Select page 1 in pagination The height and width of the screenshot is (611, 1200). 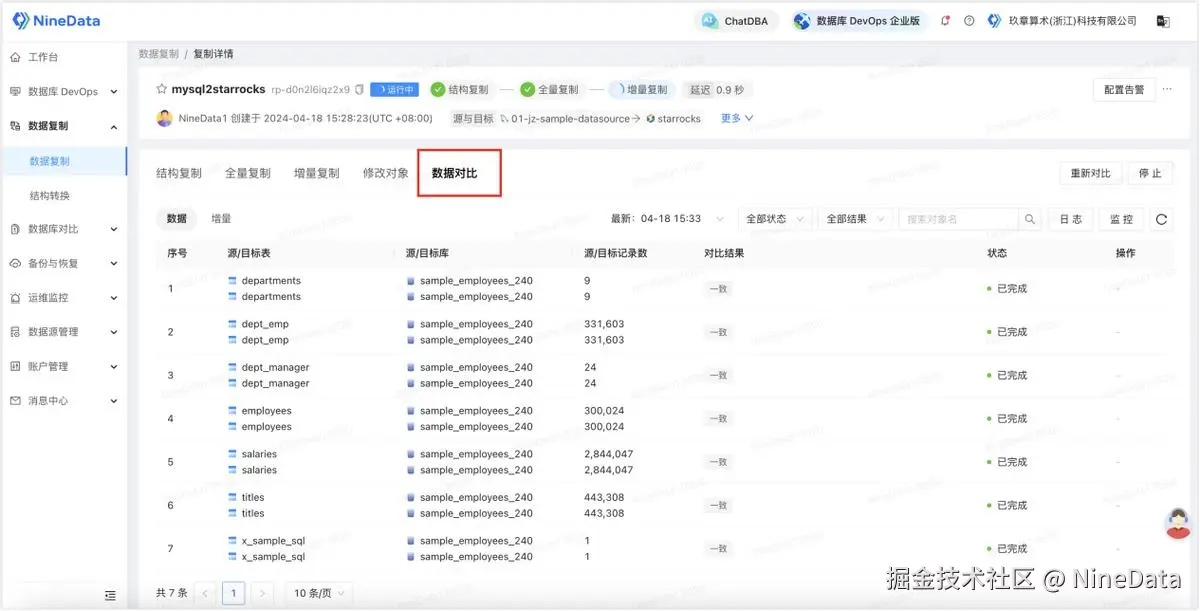point(233,593)
